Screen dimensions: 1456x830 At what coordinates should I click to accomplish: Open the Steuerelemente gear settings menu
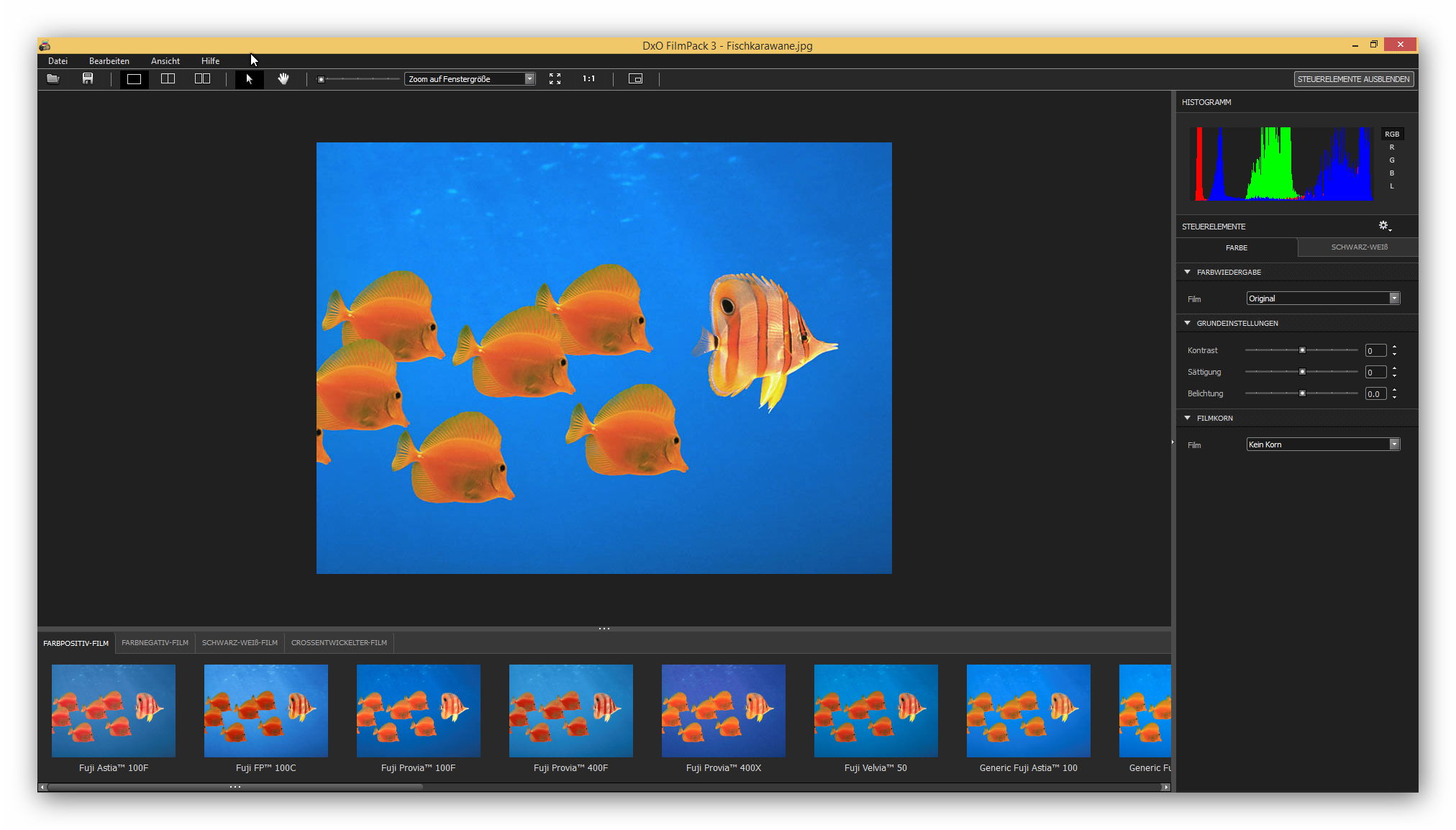(1384, 226)
